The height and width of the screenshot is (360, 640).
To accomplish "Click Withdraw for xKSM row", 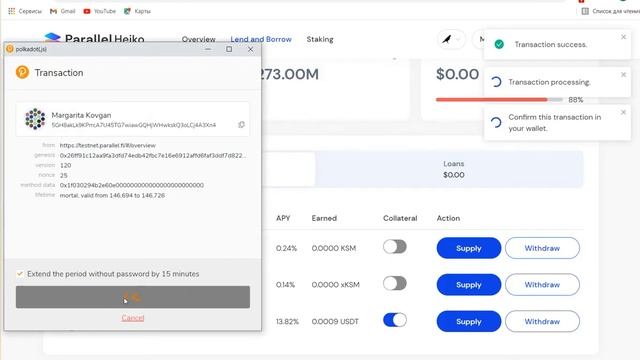I will click(x=542, y=284).
